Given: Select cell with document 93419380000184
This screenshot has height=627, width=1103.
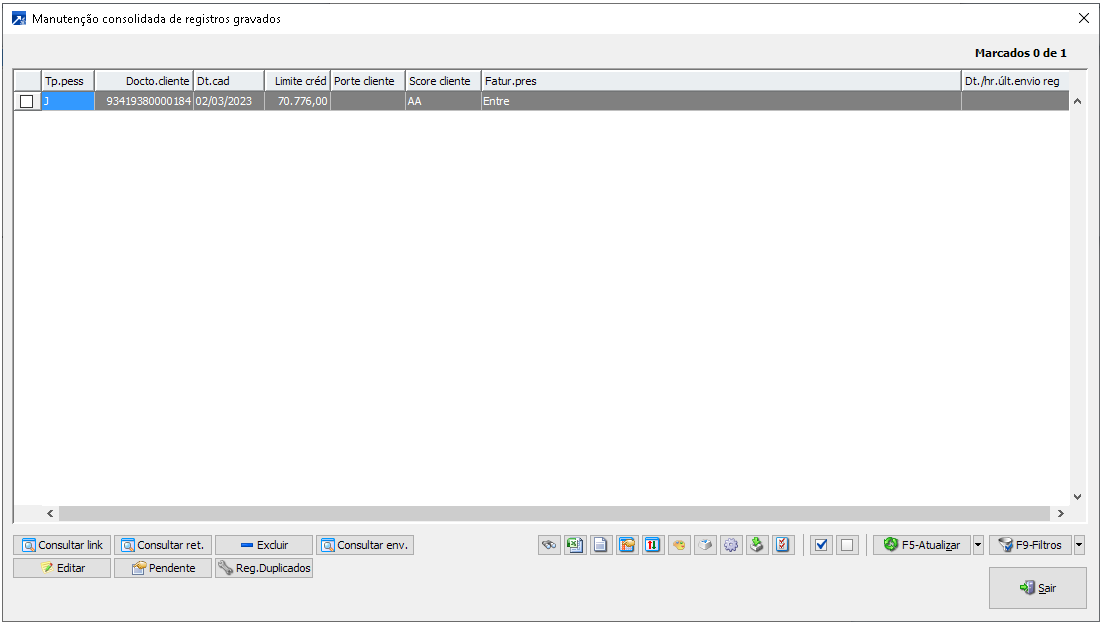Looking at the screenshot, I should click(x=144, y=101).
